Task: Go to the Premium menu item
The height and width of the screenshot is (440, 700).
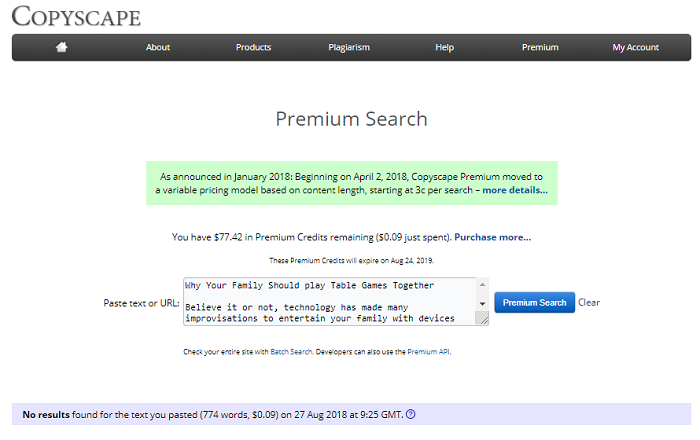Action: 540,47
